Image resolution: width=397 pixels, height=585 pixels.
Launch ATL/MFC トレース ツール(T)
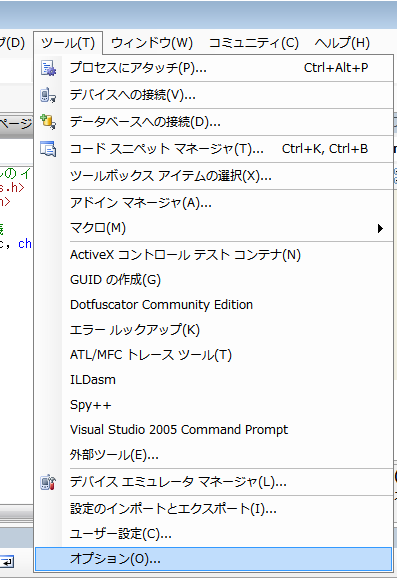click(214, 355)
